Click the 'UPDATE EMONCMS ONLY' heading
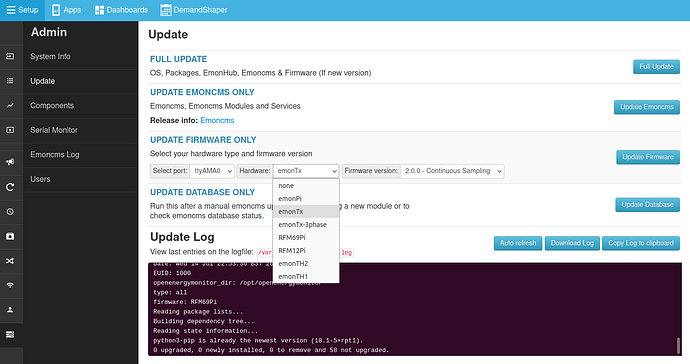 click(202, 92)
